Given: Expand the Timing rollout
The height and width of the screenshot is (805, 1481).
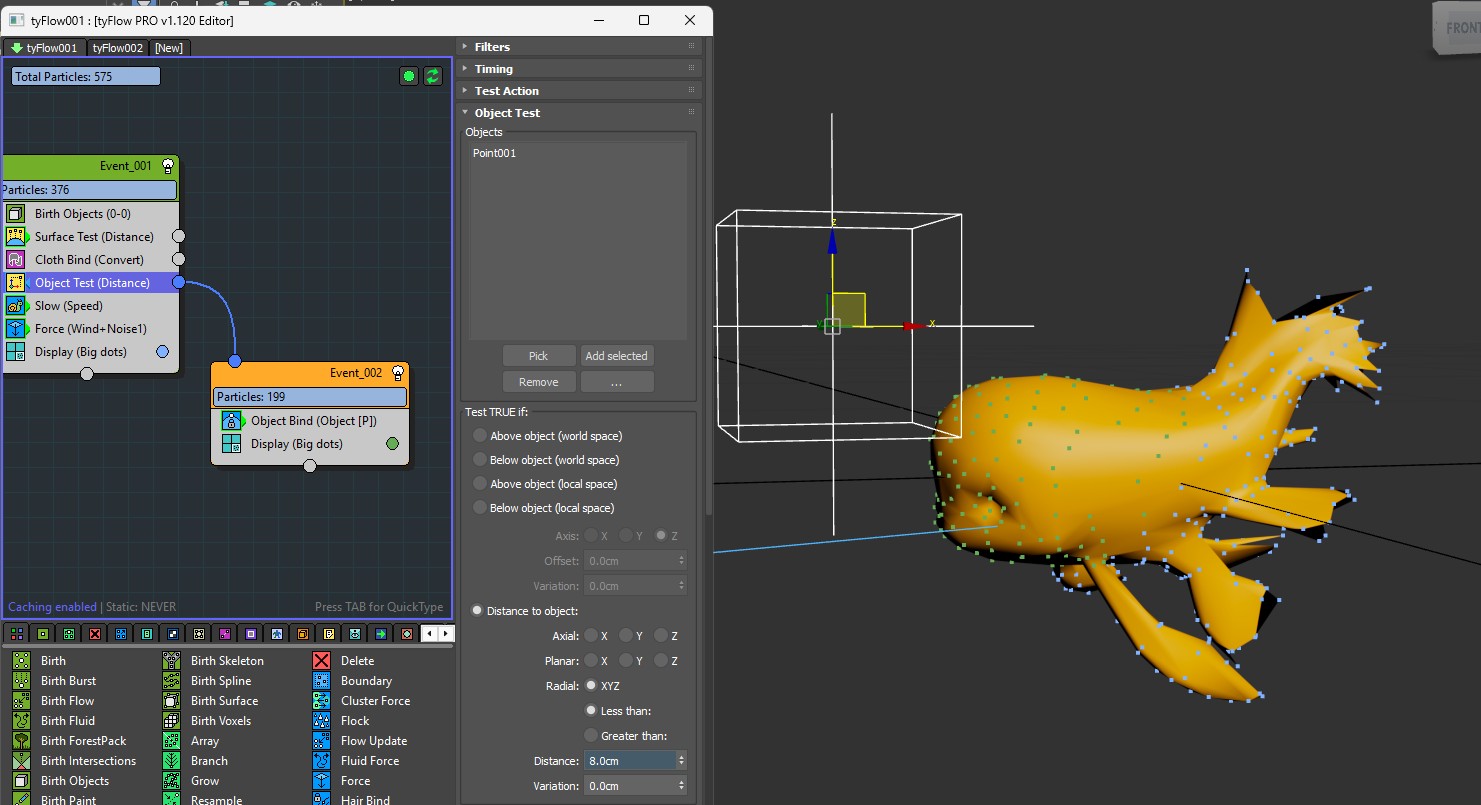Looking at the screenshot, I should (493, 69).
